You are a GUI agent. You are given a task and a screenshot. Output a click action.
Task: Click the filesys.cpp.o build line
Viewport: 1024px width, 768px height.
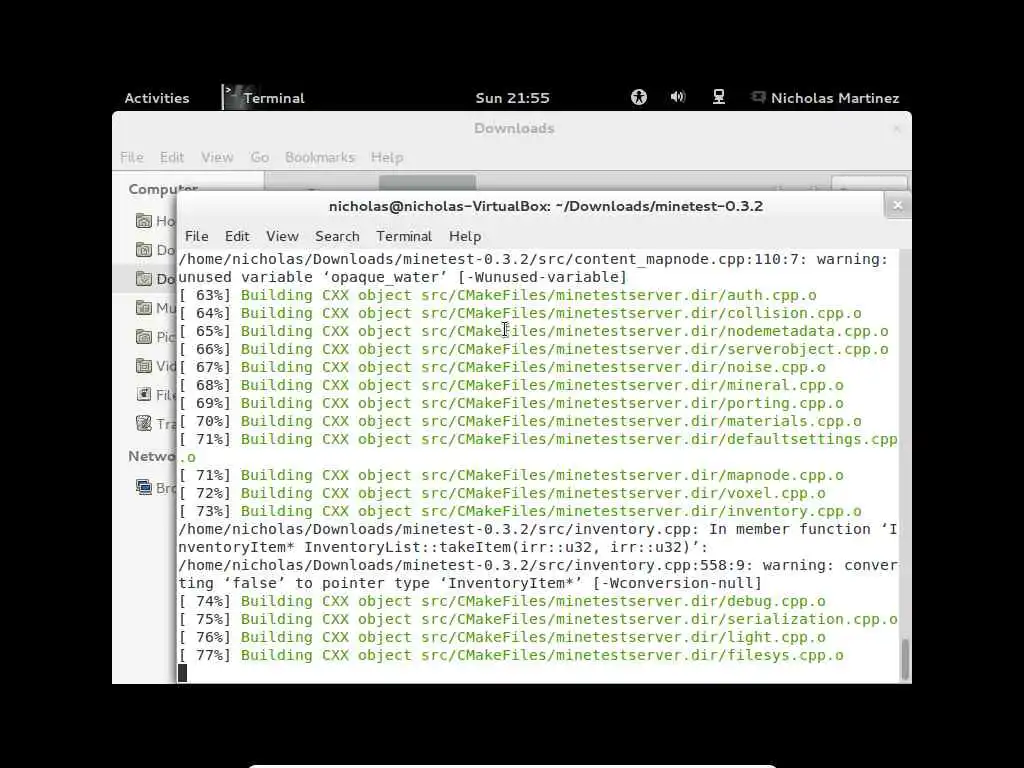pyautogui.click(x=511, y=655)
